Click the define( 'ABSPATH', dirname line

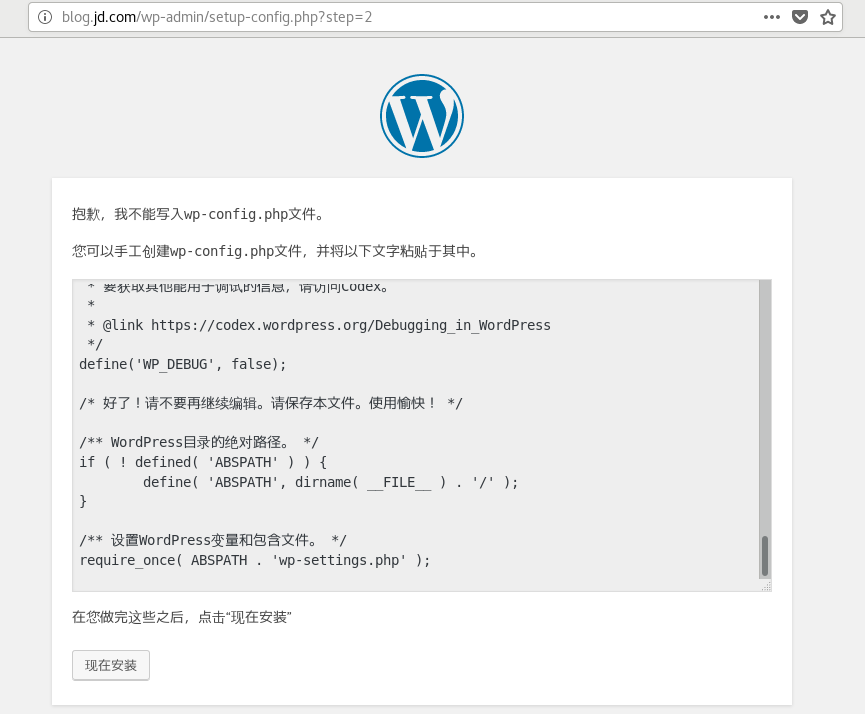click(x=330, y=482)
